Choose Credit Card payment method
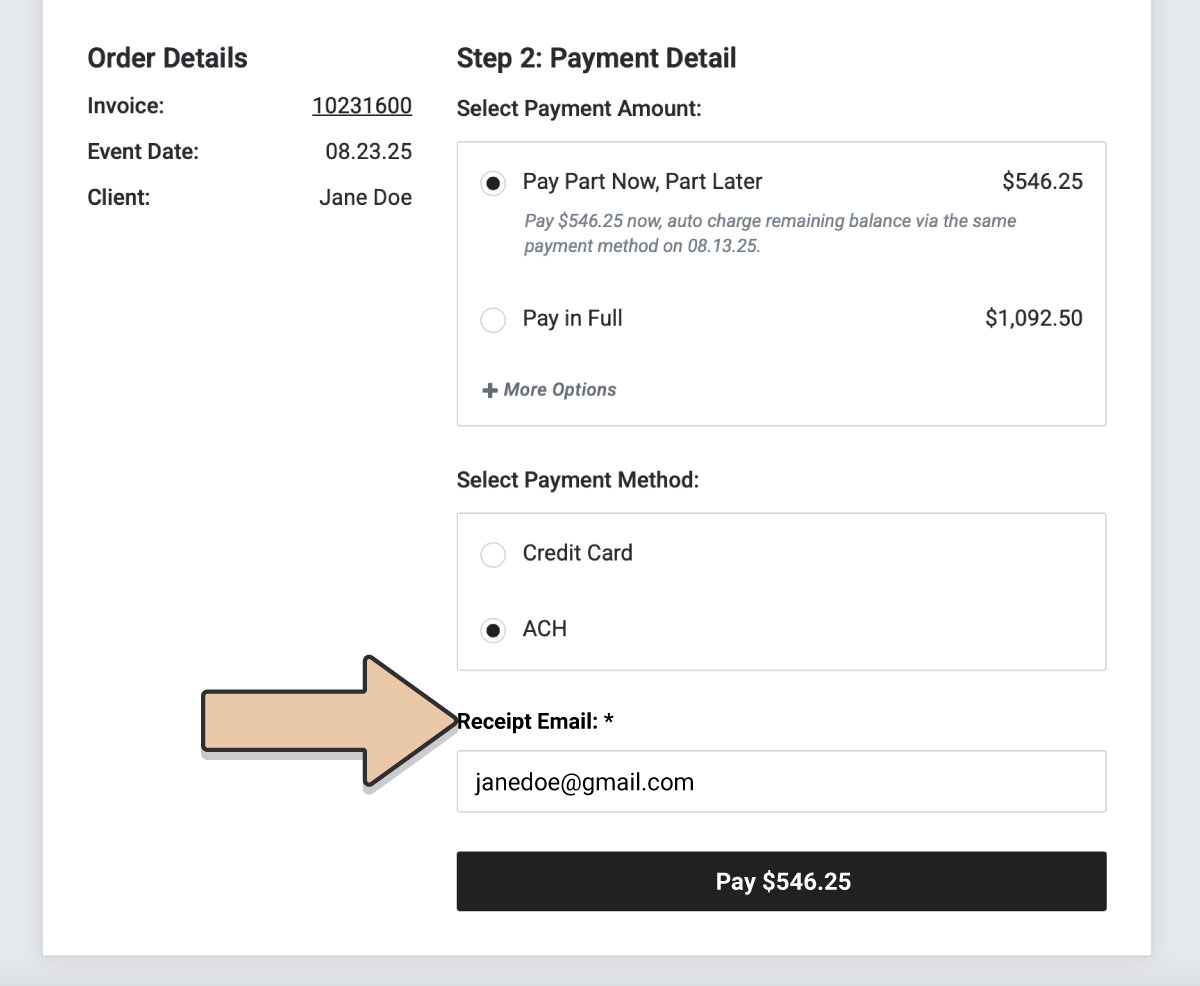 493,554
